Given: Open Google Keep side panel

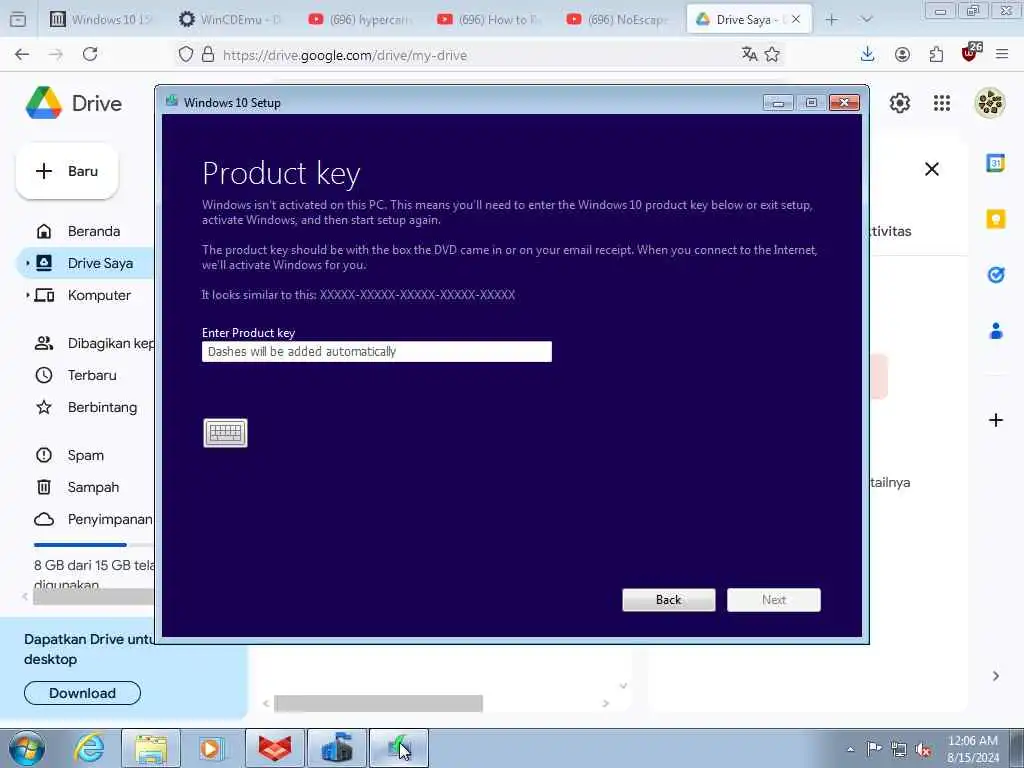Looking at the screenshot, I should [995, 219].
